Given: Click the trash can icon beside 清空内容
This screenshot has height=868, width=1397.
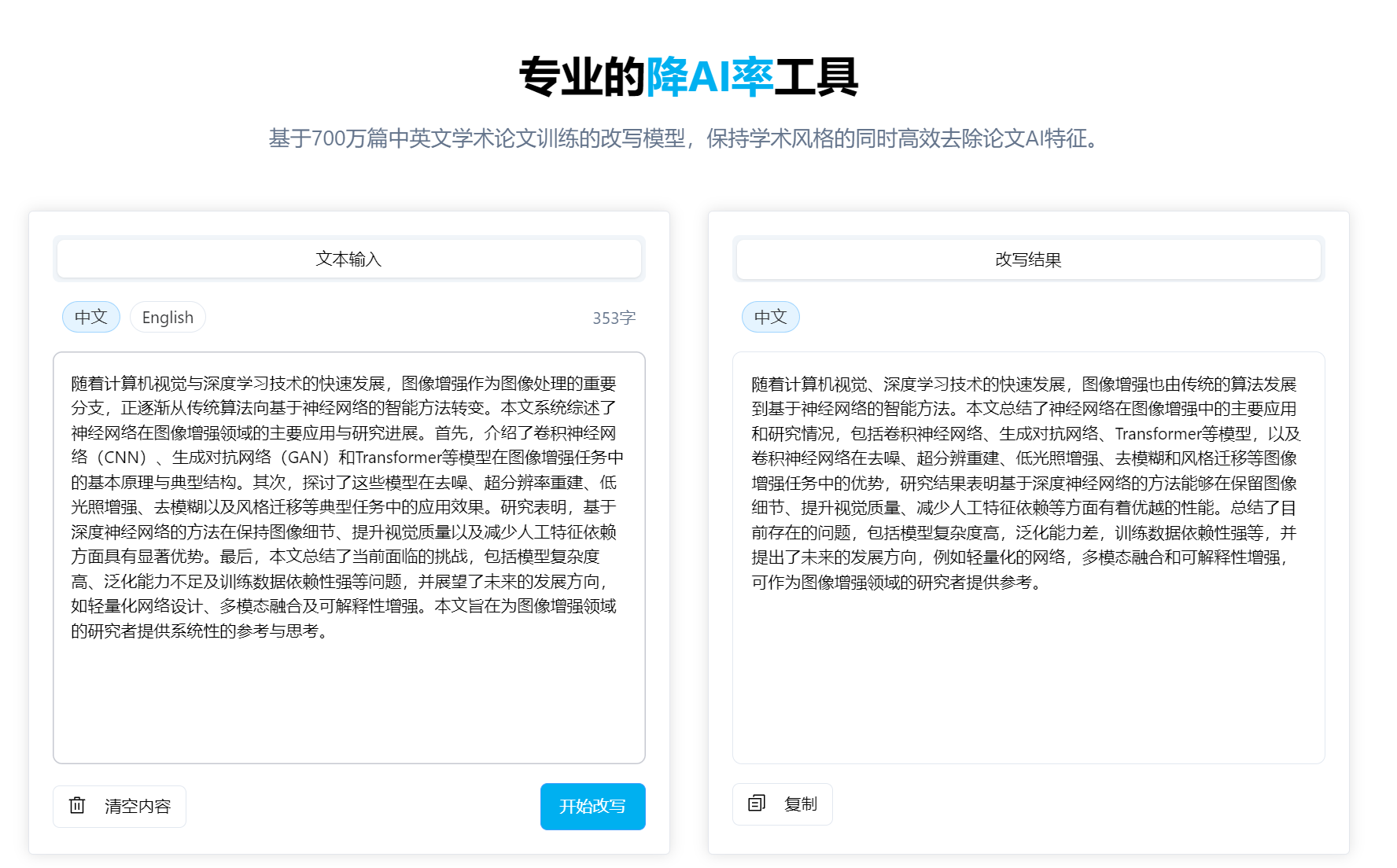Looking at the screenshot, I should click(x=77, y=805).
